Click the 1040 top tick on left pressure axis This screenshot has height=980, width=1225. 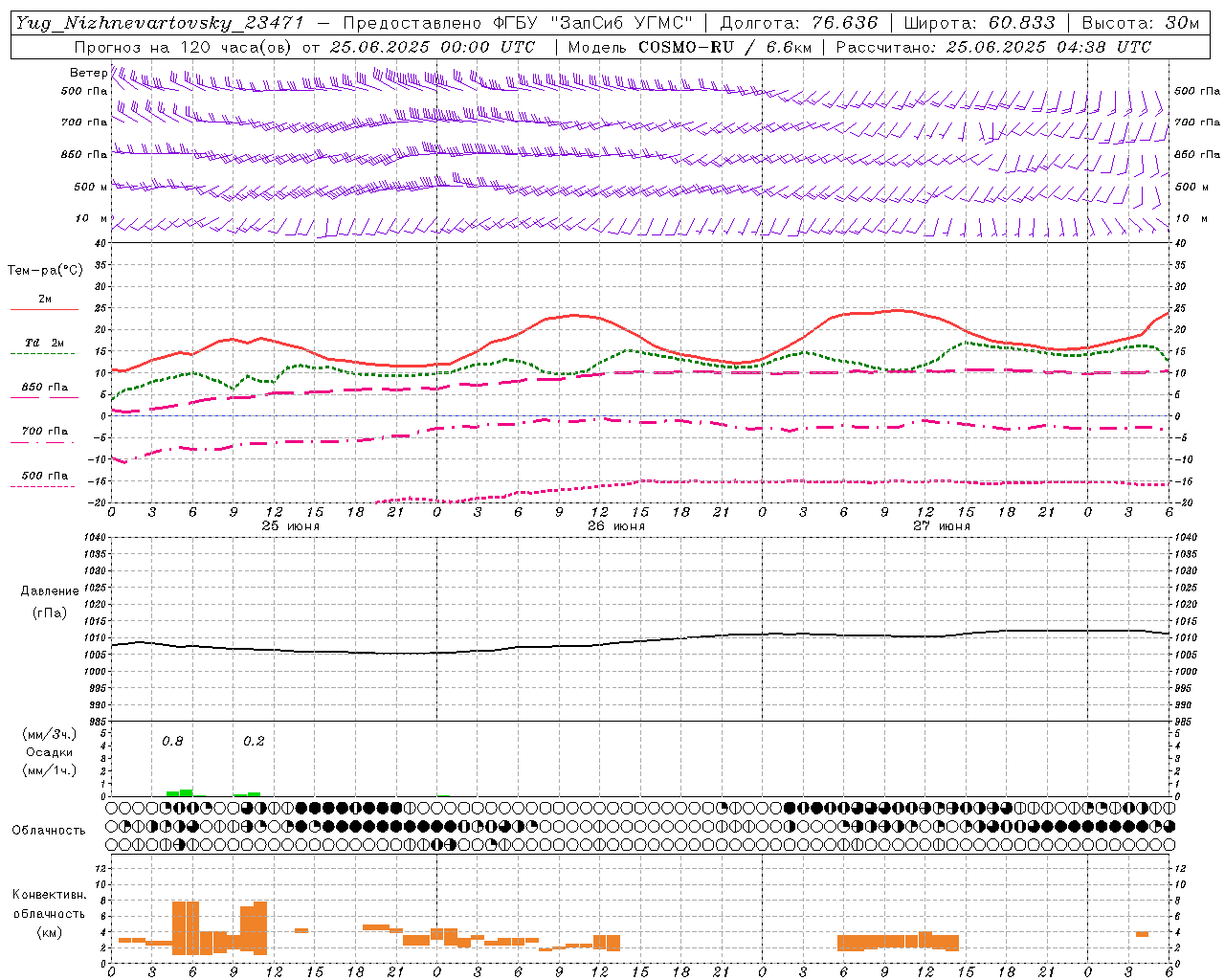(96, 538)
